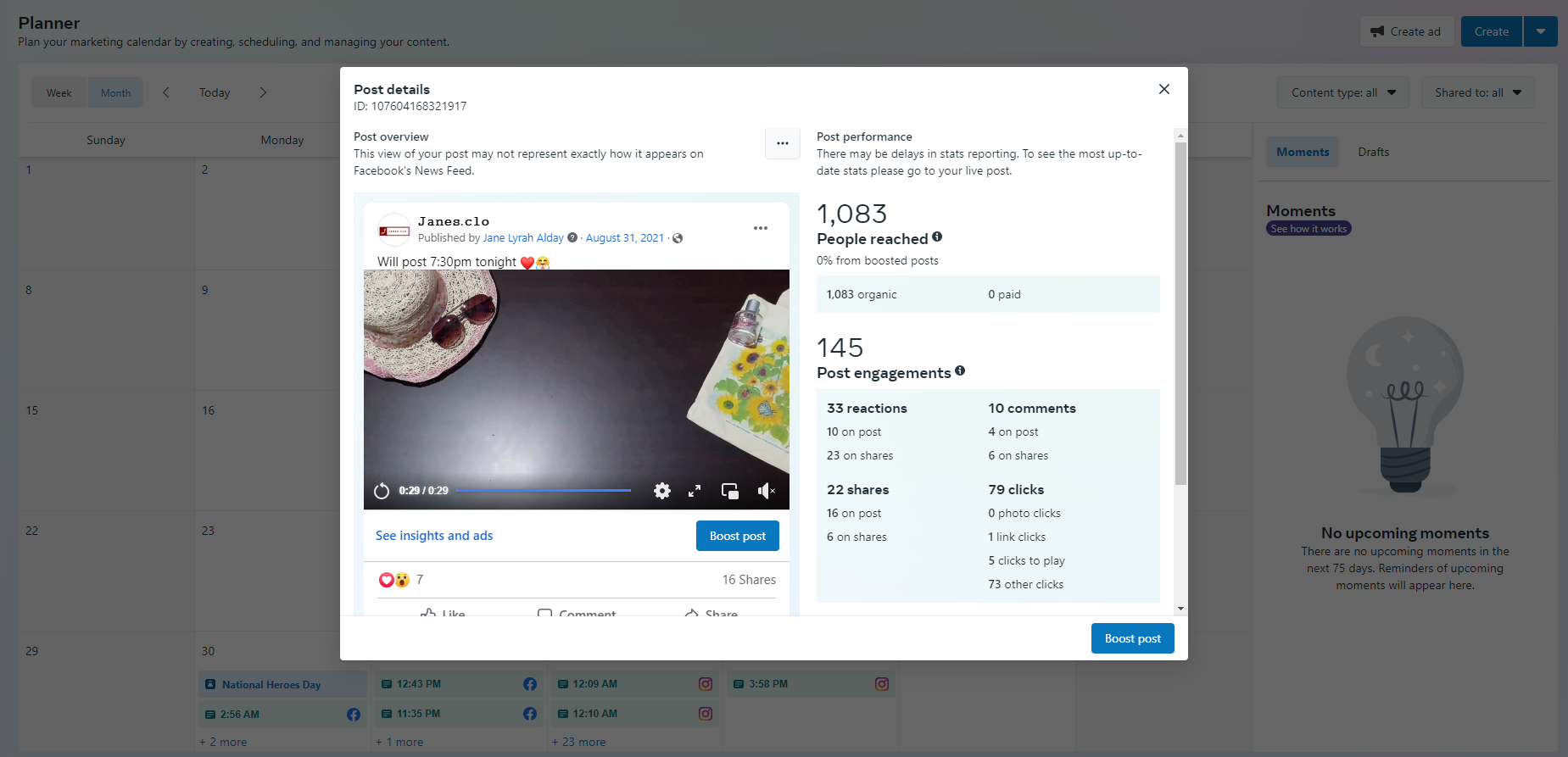This screenshot has height=757, width=1568.
Task: Click the Facebook icon on the 11:35 PM post
Action: (x=530, y=714)
